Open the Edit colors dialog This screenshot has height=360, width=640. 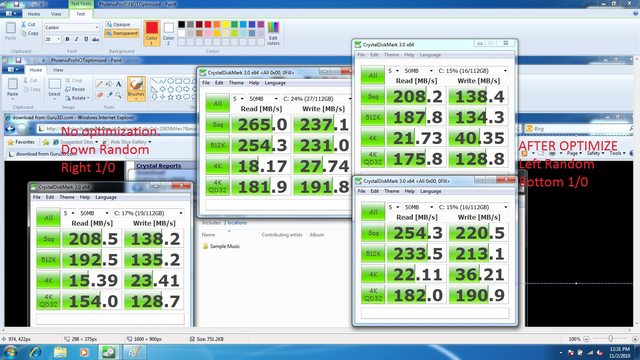pos(273,33)
